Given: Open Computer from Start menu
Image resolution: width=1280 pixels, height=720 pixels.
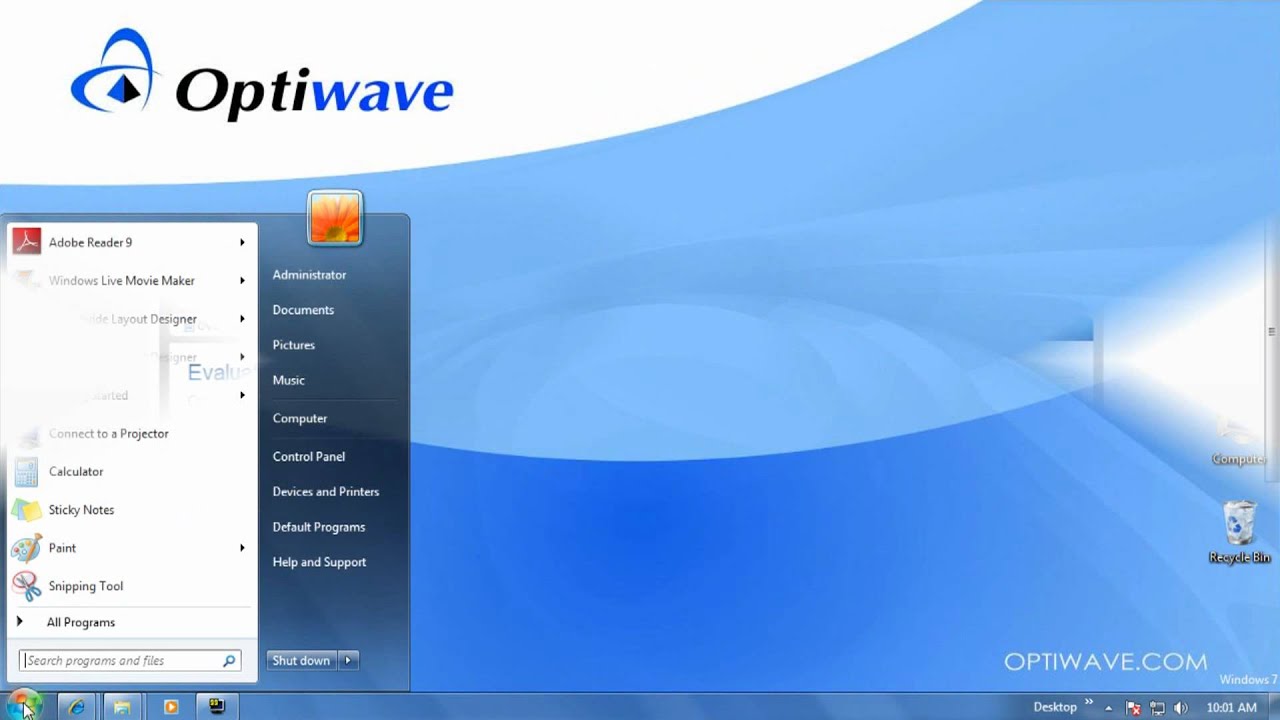Looking at the screenshot, I should click(299, 418).
